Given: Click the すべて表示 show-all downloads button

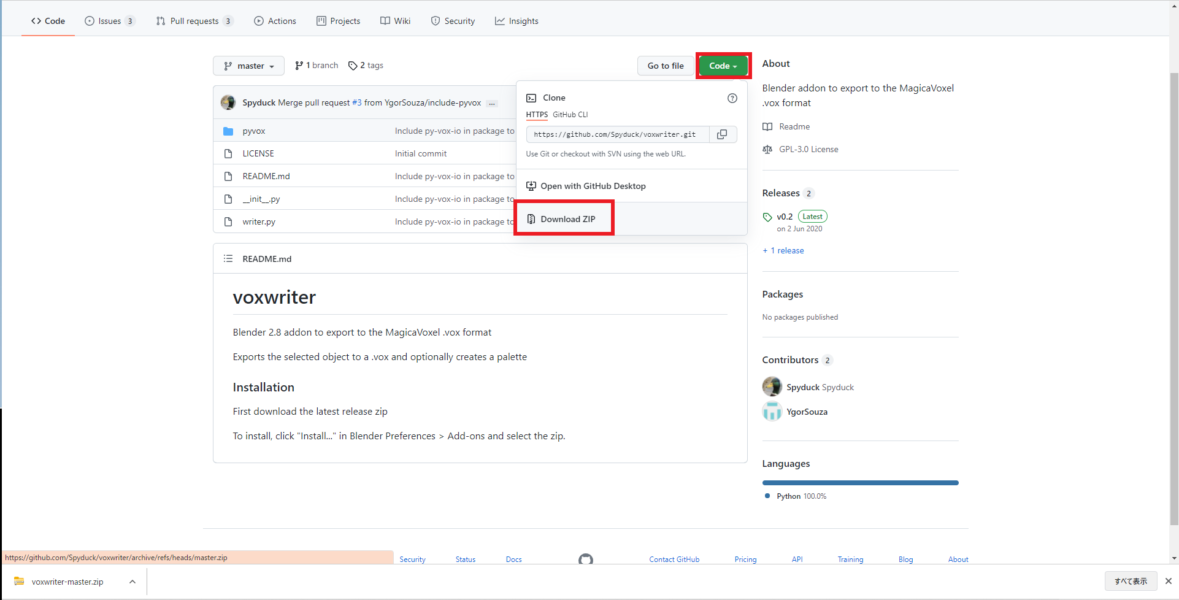Looking at the screenshot, I should click(x=1131, y=581).
